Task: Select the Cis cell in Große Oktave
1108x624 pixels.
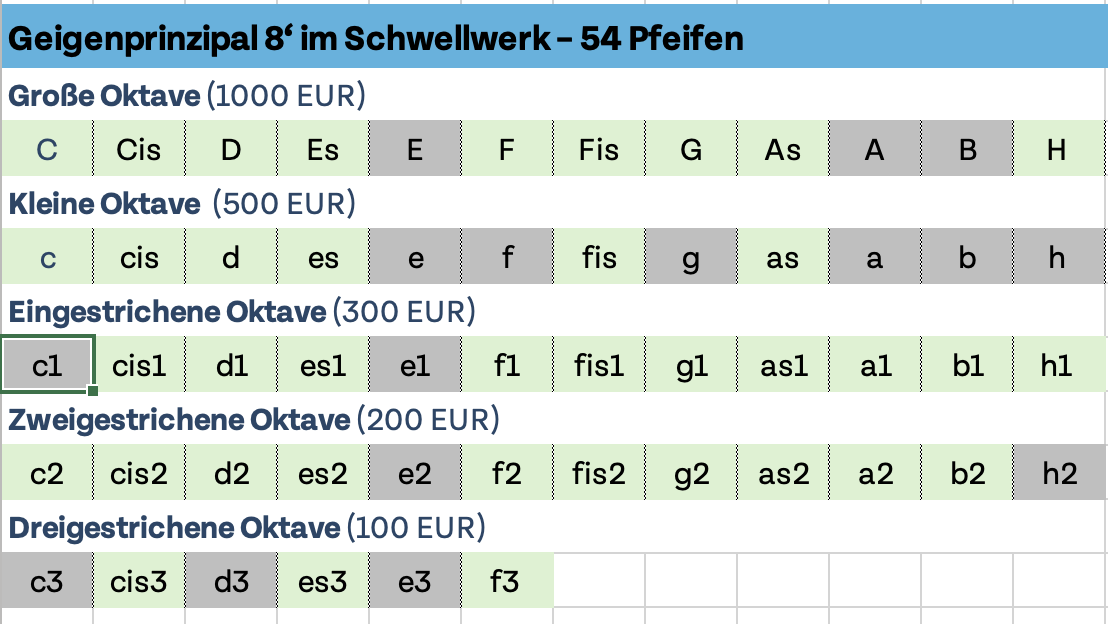Action: pyautogui.click(x=138, y=150)
